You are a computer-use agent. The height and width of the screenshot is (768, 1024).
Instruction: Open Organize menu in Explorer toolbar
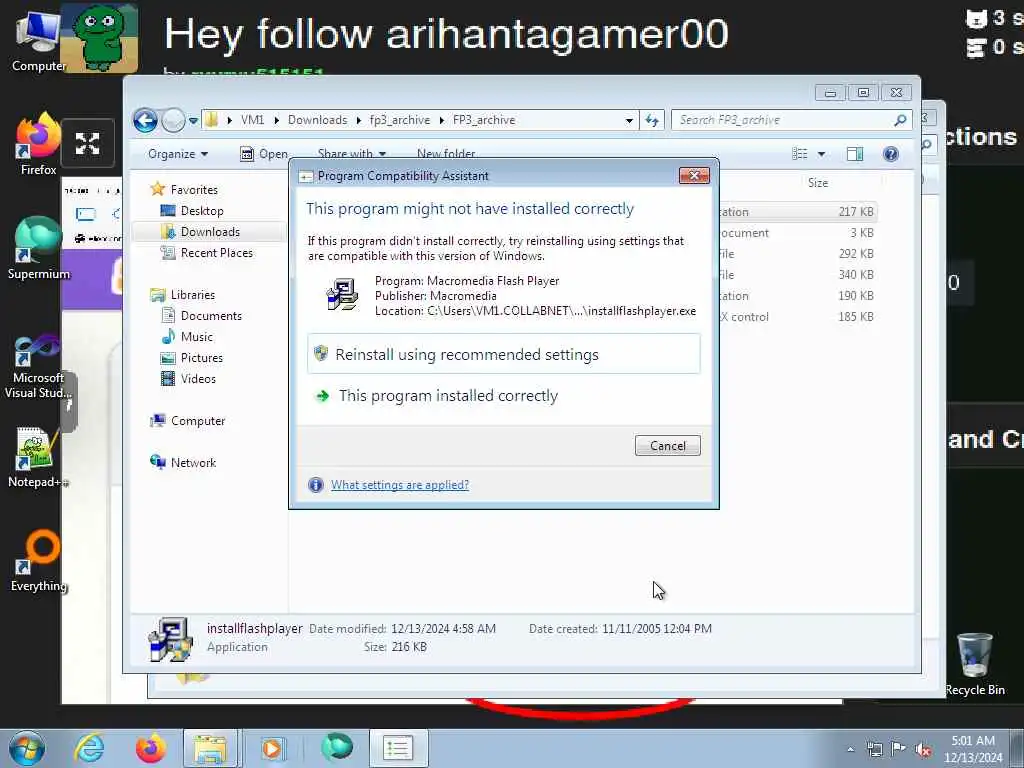[x=178, y=154]
